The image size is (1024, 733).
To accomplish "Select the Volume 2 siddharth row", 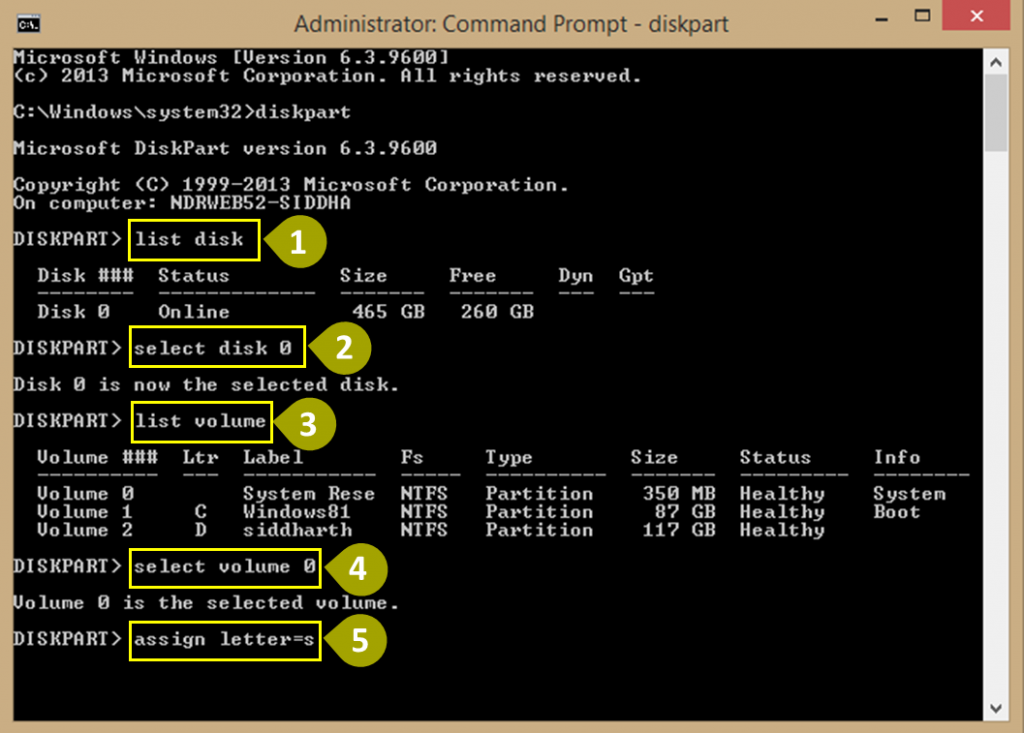I will tap(400, 530).
